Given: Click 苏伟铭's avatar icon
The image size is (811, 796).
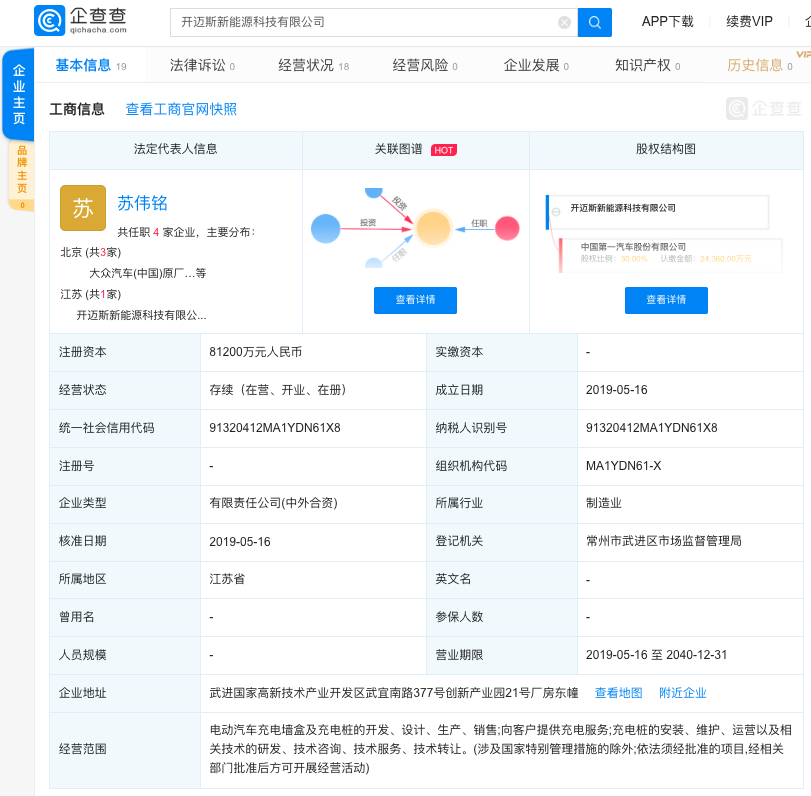Looking at the screenshot, I should [x=82, y=209].
